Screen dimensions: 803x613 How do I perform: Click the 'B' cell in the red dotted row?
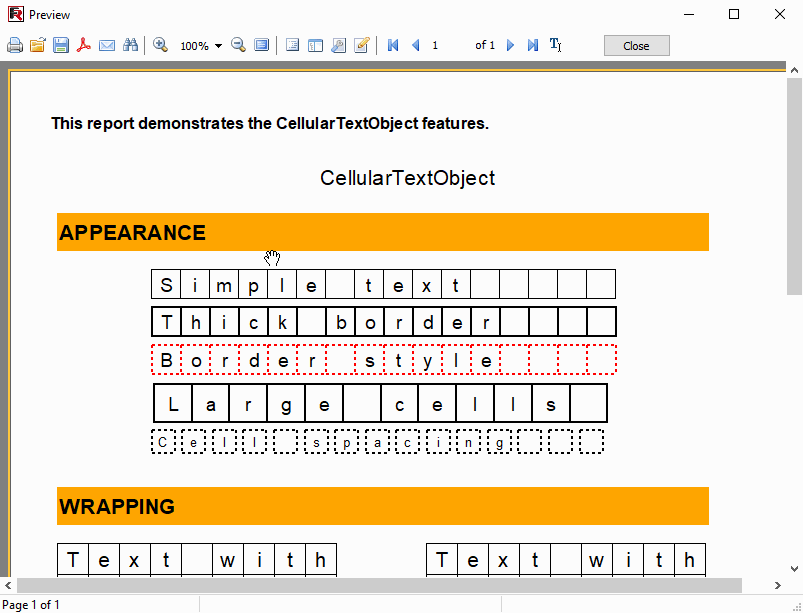pos(166,360)
